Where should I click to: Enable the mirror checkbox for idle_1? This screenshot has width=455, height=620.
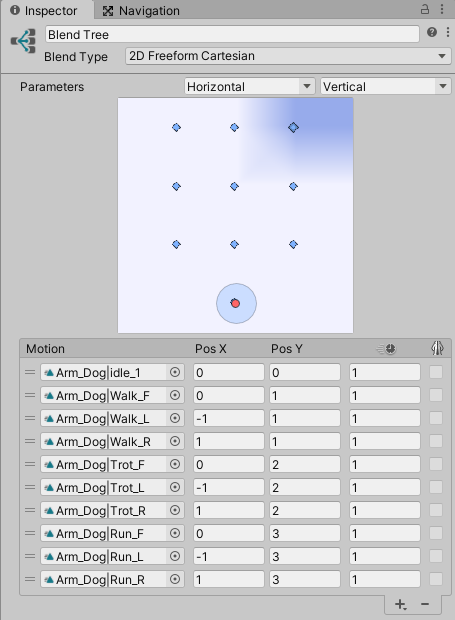click(x=436, y=372)
